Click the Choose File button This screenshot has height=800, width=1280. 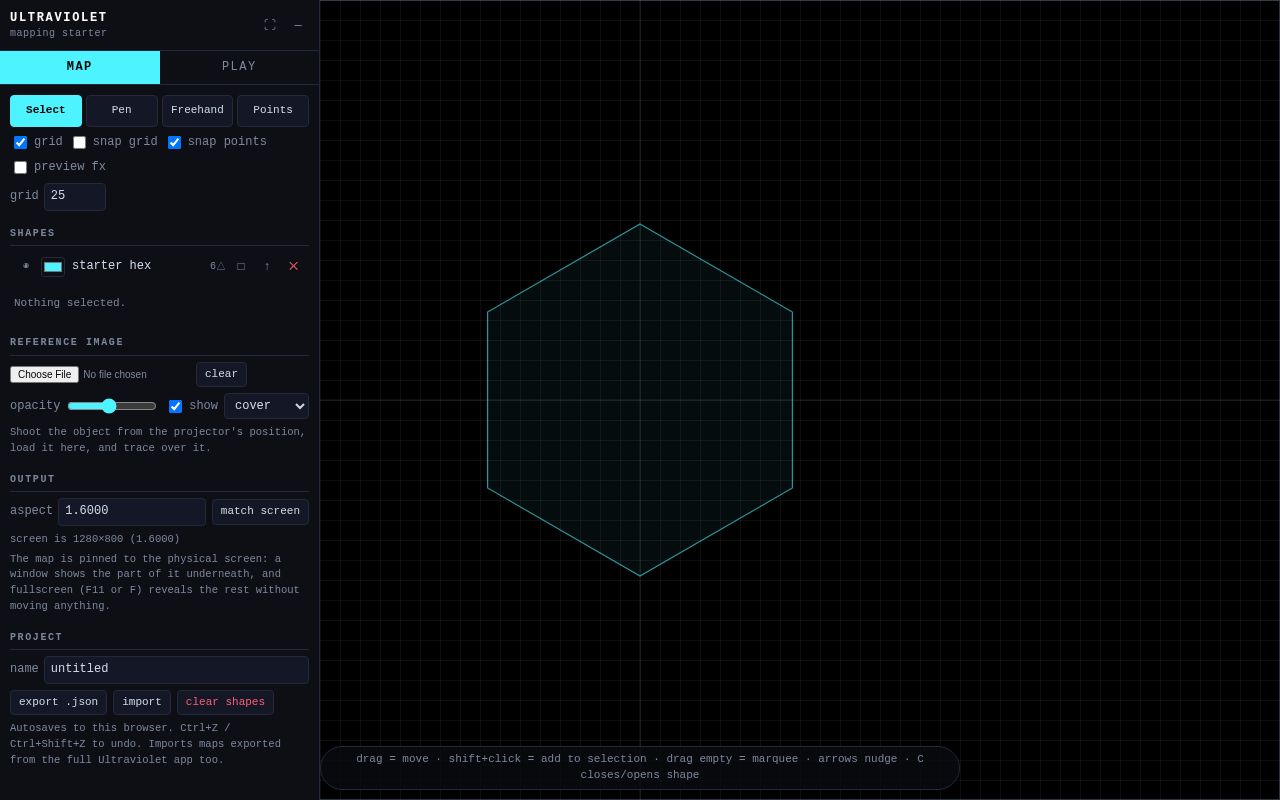point(44,375)
